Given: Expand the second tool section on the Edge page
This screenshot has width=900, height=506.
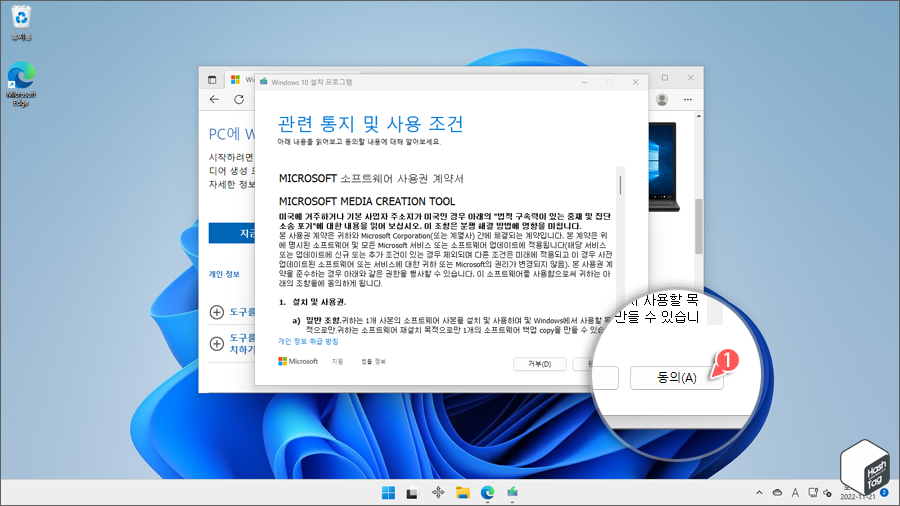Looking at the screenshot, I should coord(216,344).
